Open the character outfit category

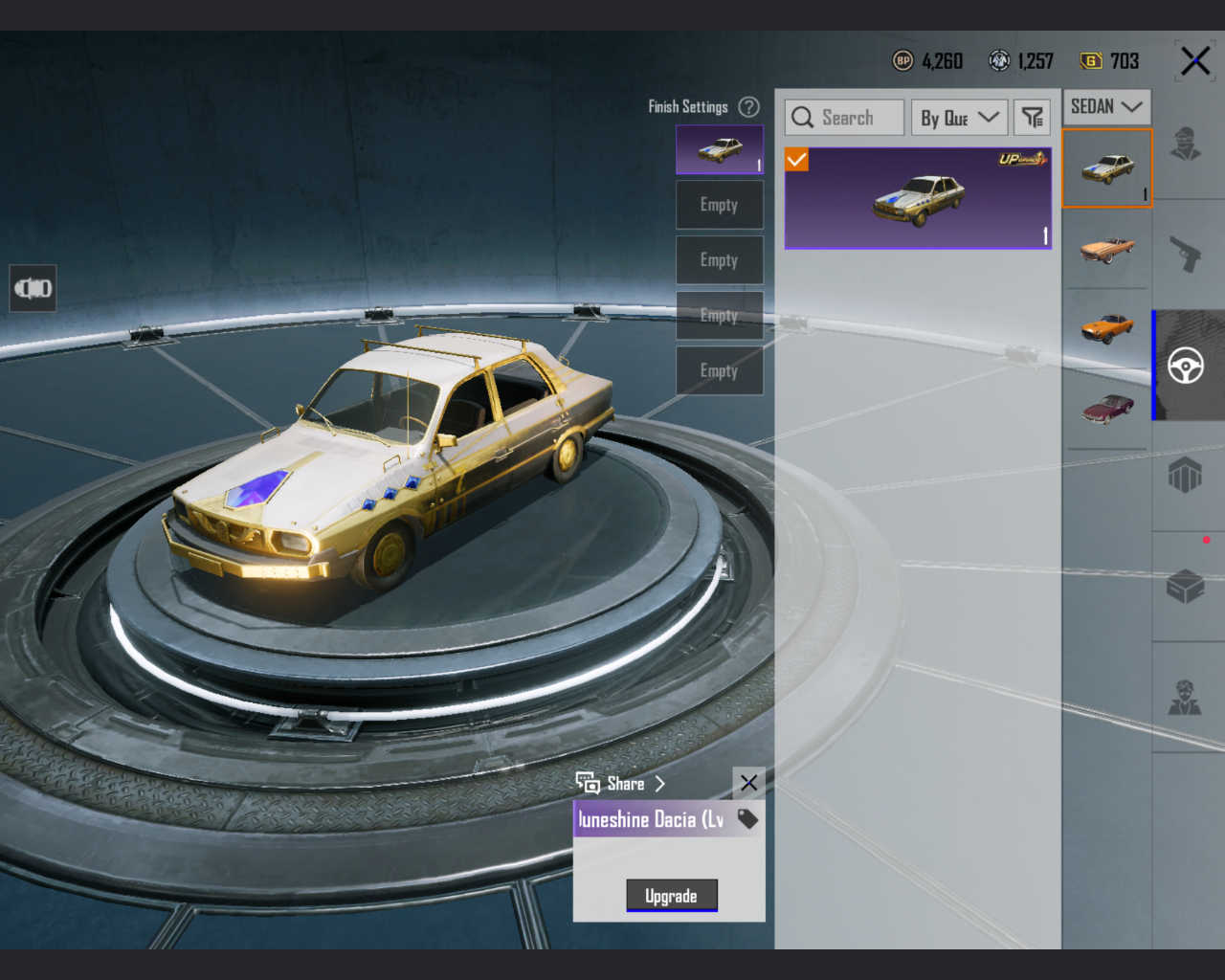[1187, 145]
